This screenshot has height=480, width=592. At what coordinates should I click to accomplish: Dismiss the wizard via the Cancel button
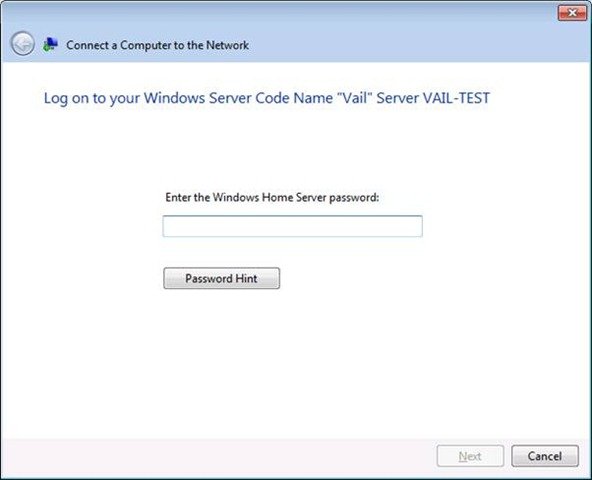[x=545, y=456]
